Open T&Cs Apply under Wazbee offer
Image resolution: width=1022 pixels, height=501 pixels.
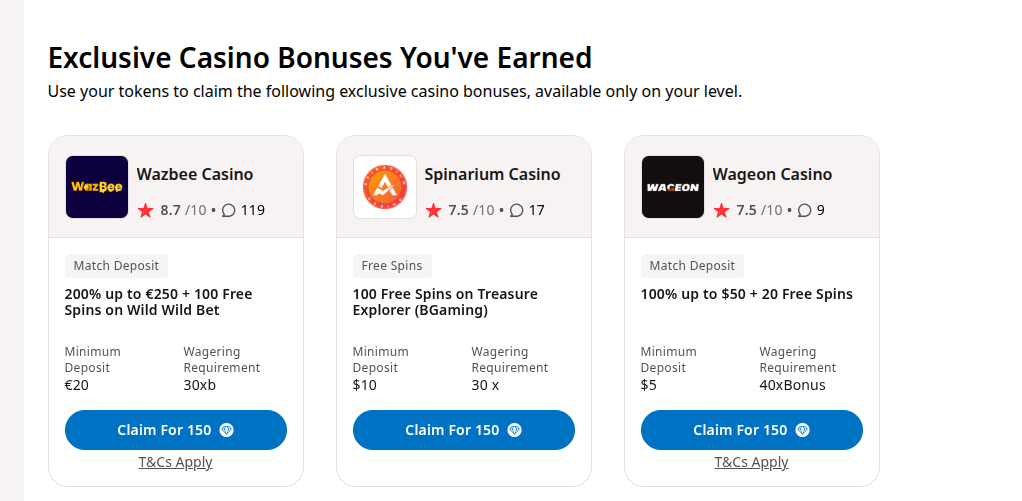coord(176,462)
